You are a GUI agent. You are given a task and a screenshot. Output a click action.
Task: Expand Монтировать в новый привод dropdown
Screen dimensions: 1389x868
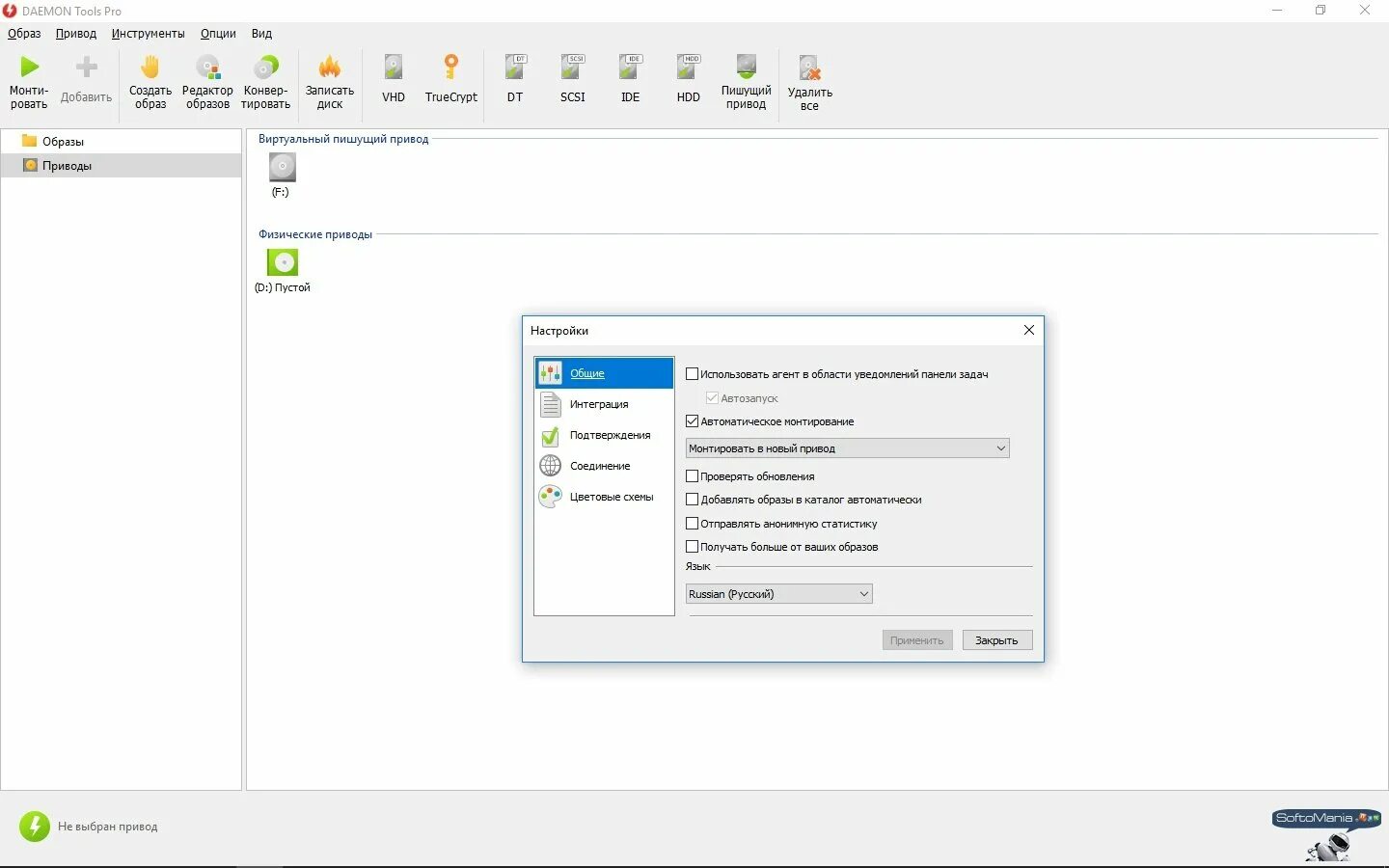847,448
